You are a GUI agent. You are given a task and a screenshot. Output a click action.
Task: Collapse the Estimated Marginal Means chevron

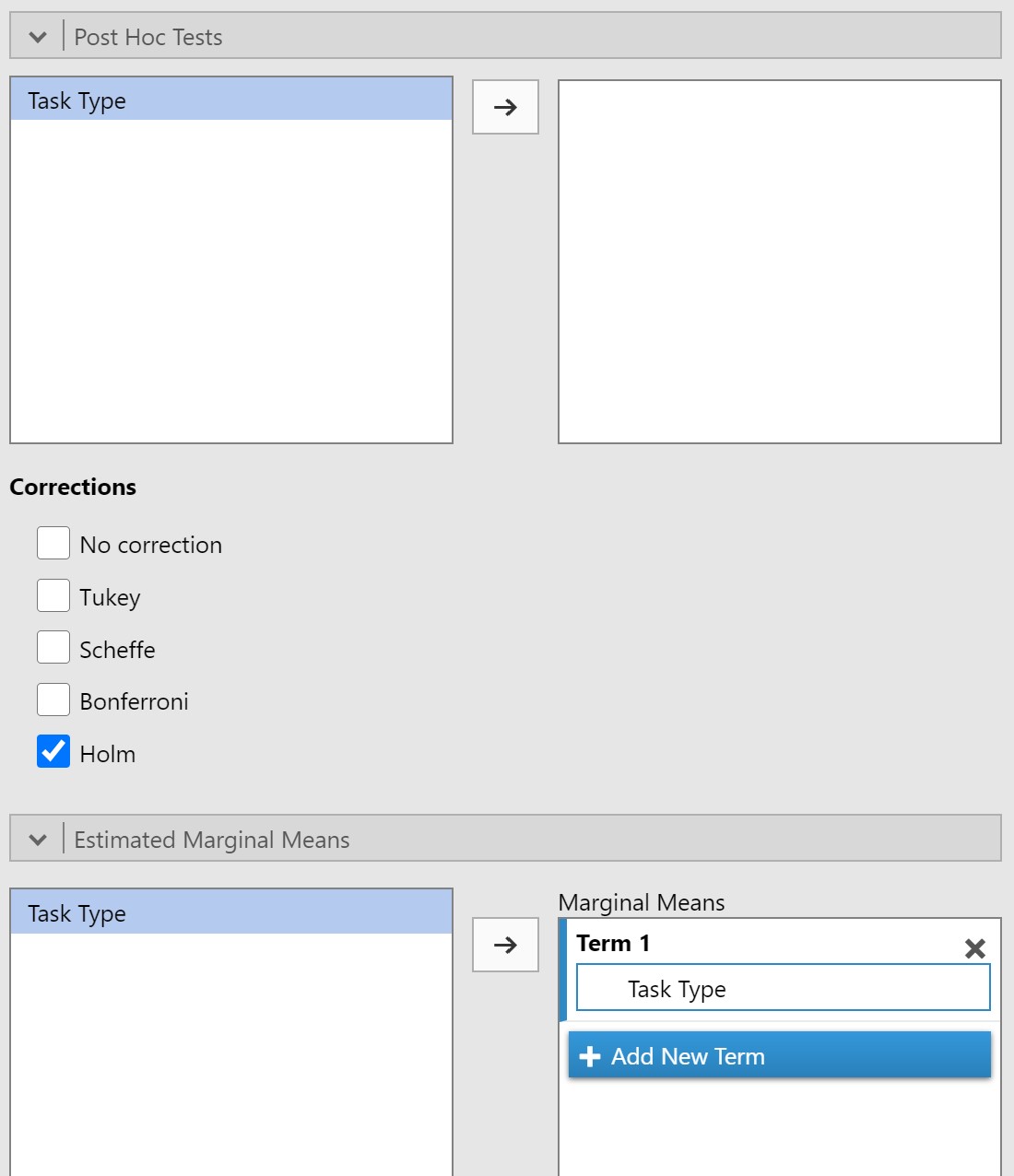pyautogui.click(x=38, y=840)
